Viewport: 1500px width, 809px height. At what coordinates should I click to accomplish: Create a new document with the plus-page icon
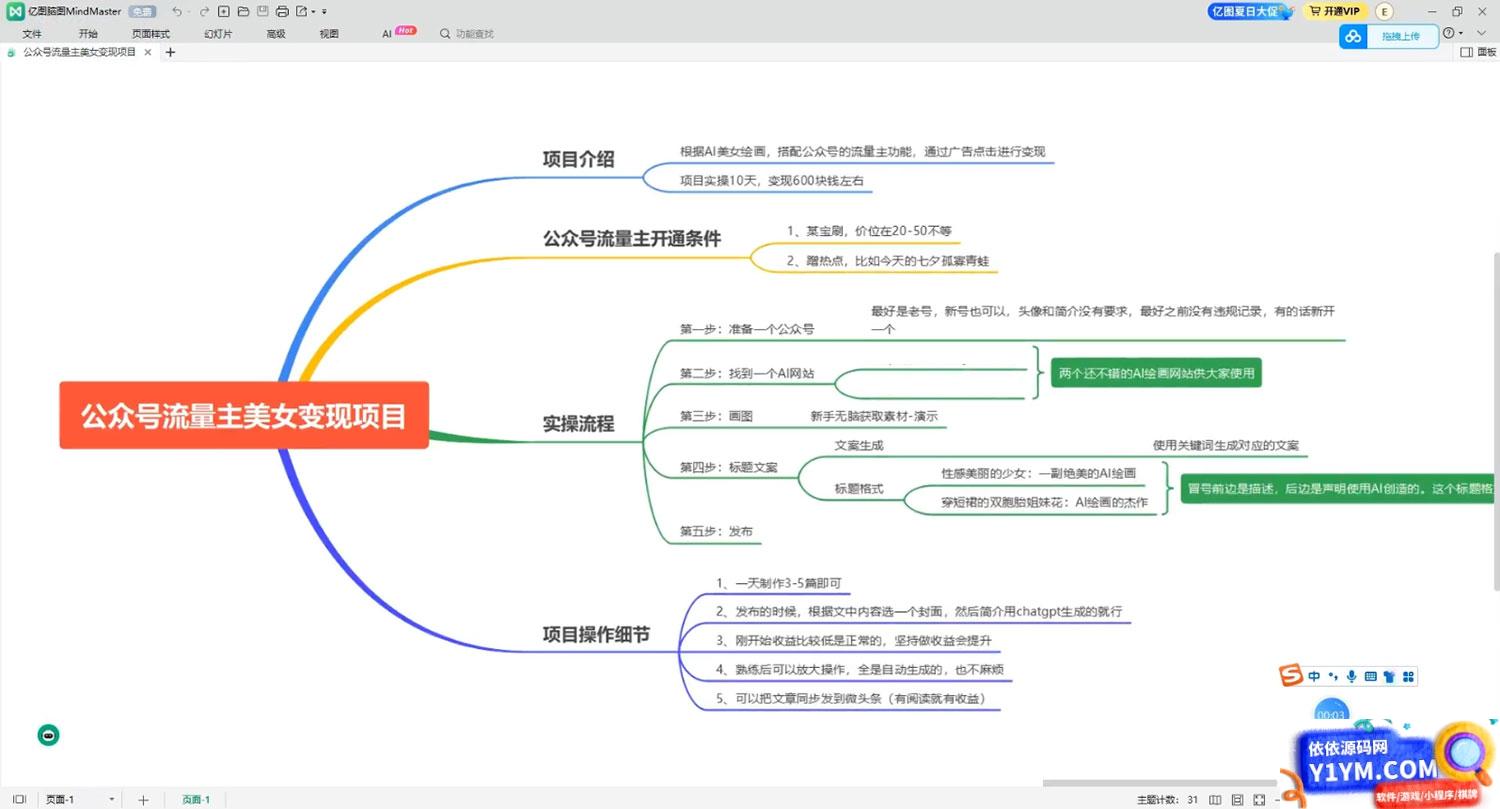click(223, 12)
